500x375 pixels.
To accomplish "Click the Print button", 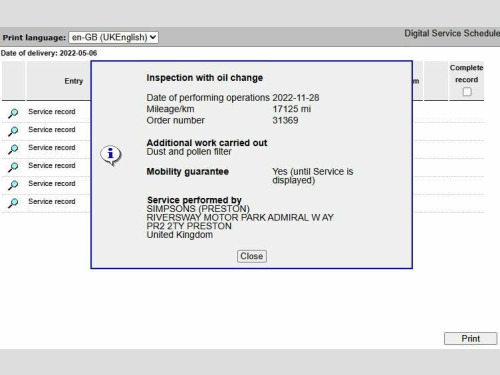I will pyautogui.click(x=470, y=339).
